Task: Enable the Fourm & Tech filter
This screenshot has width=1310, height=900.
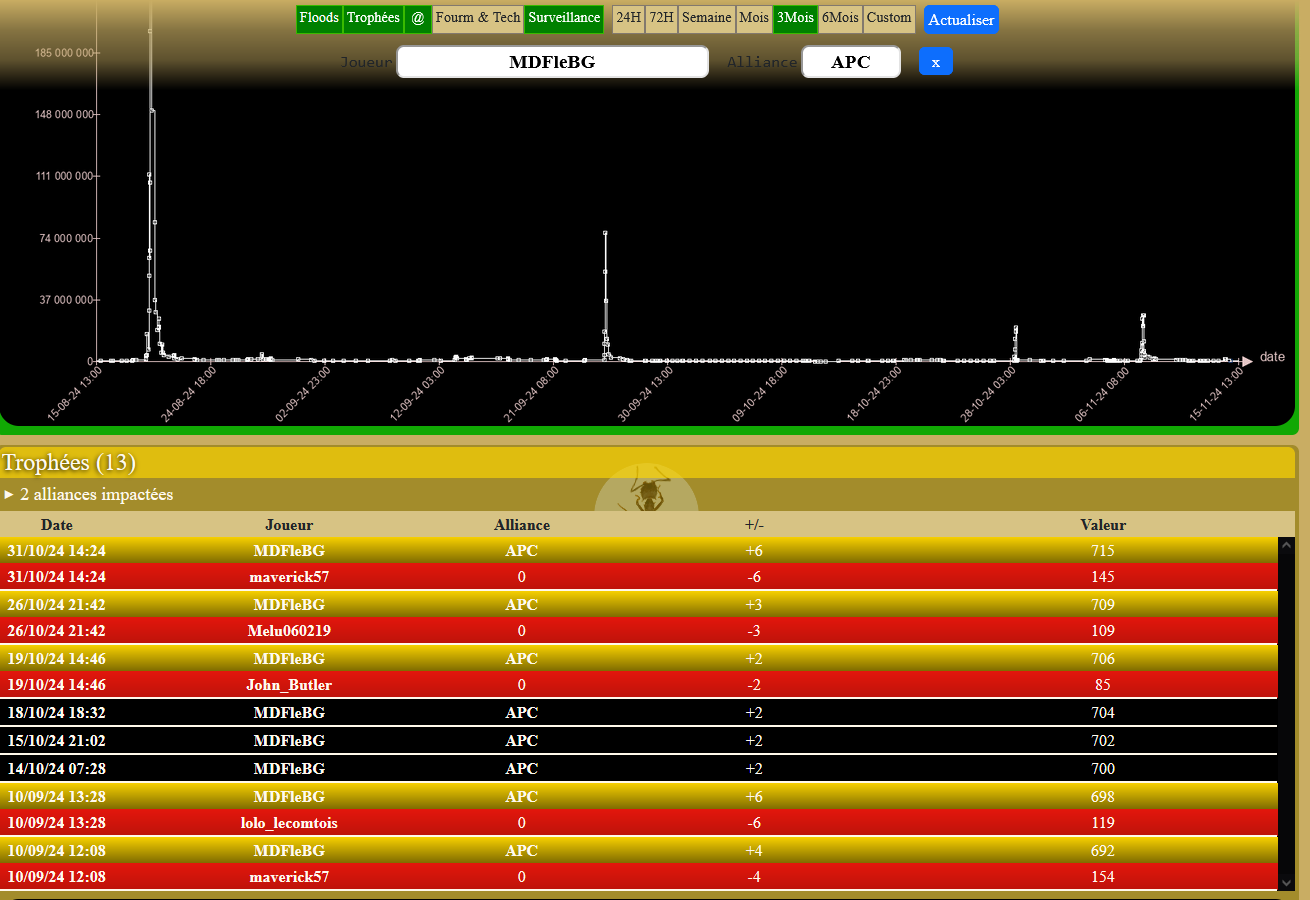Action: point(478,19)
